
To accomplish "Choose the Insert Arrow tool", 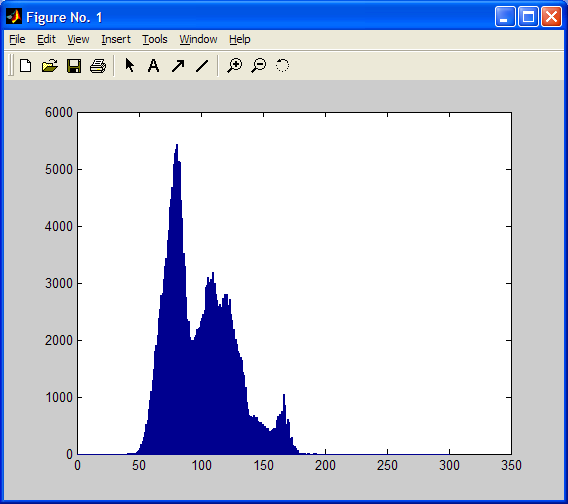I will pyautogui.click(x=178, y=66).
